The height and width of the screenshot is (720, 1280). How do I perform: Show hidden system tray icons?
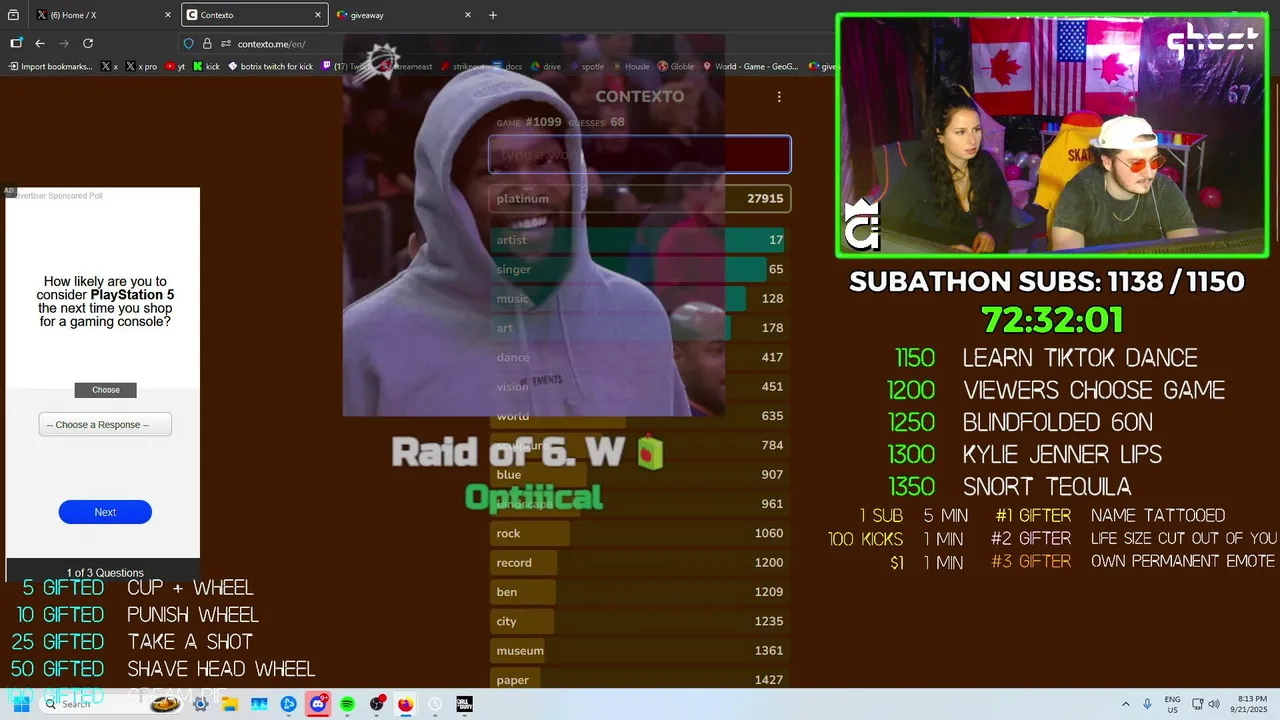[x=1126, y=704]
